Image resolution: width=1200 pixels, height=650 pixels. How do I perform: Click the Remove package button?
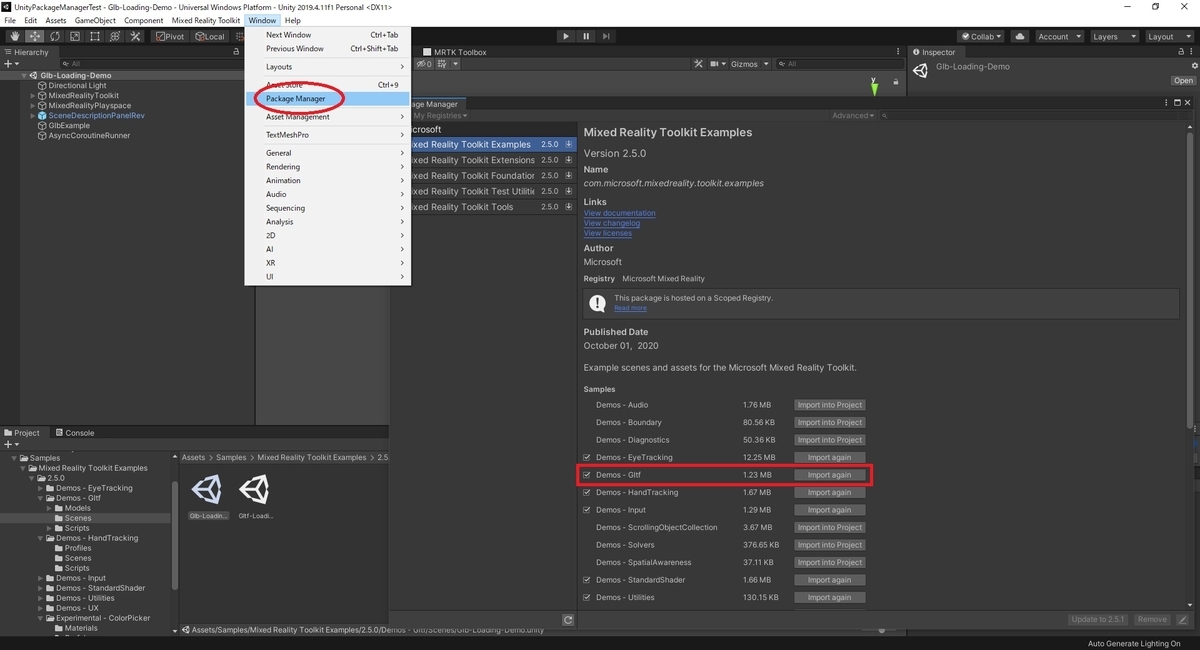tap(1151, 620)
